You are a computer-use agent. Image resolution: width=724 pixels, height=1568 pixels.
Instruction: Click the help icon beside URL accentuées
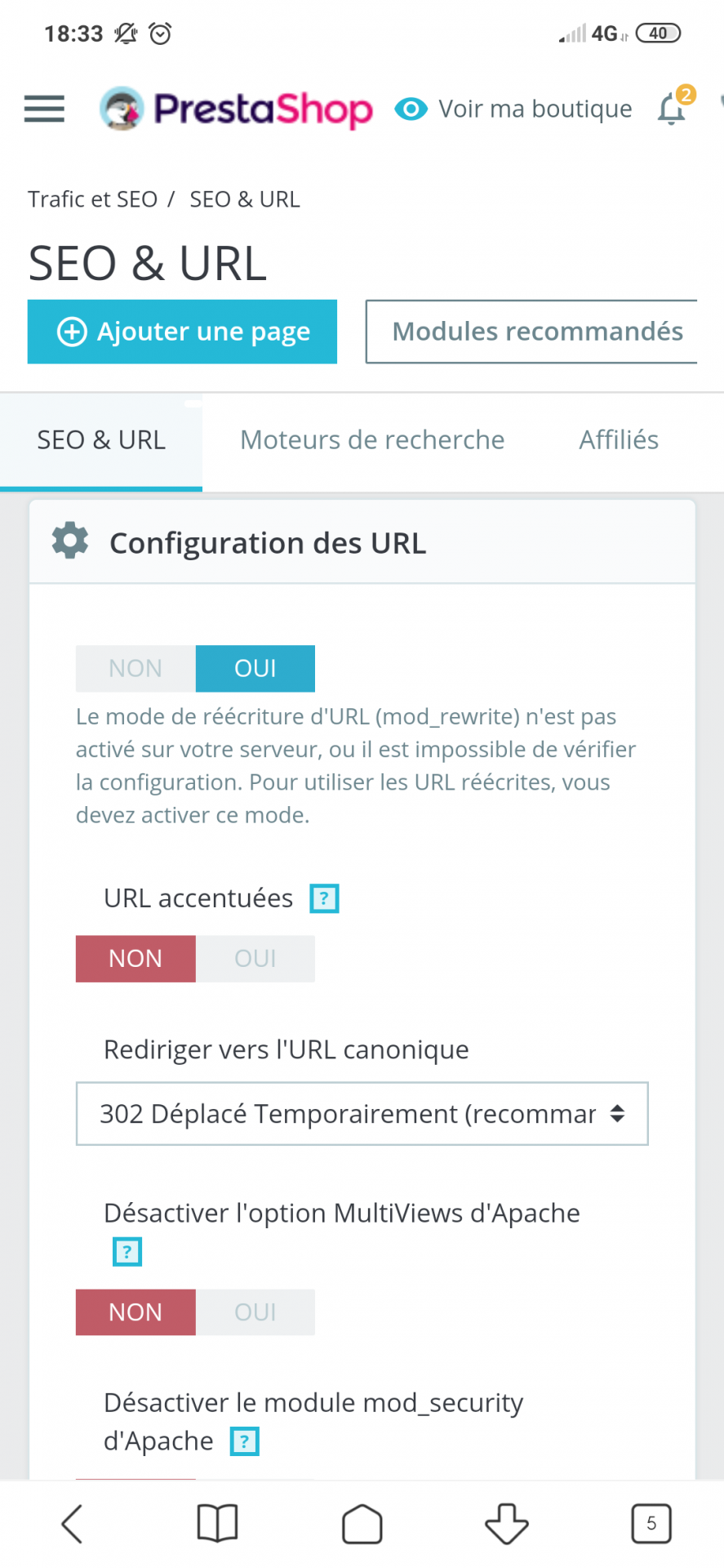pos(324,898)
